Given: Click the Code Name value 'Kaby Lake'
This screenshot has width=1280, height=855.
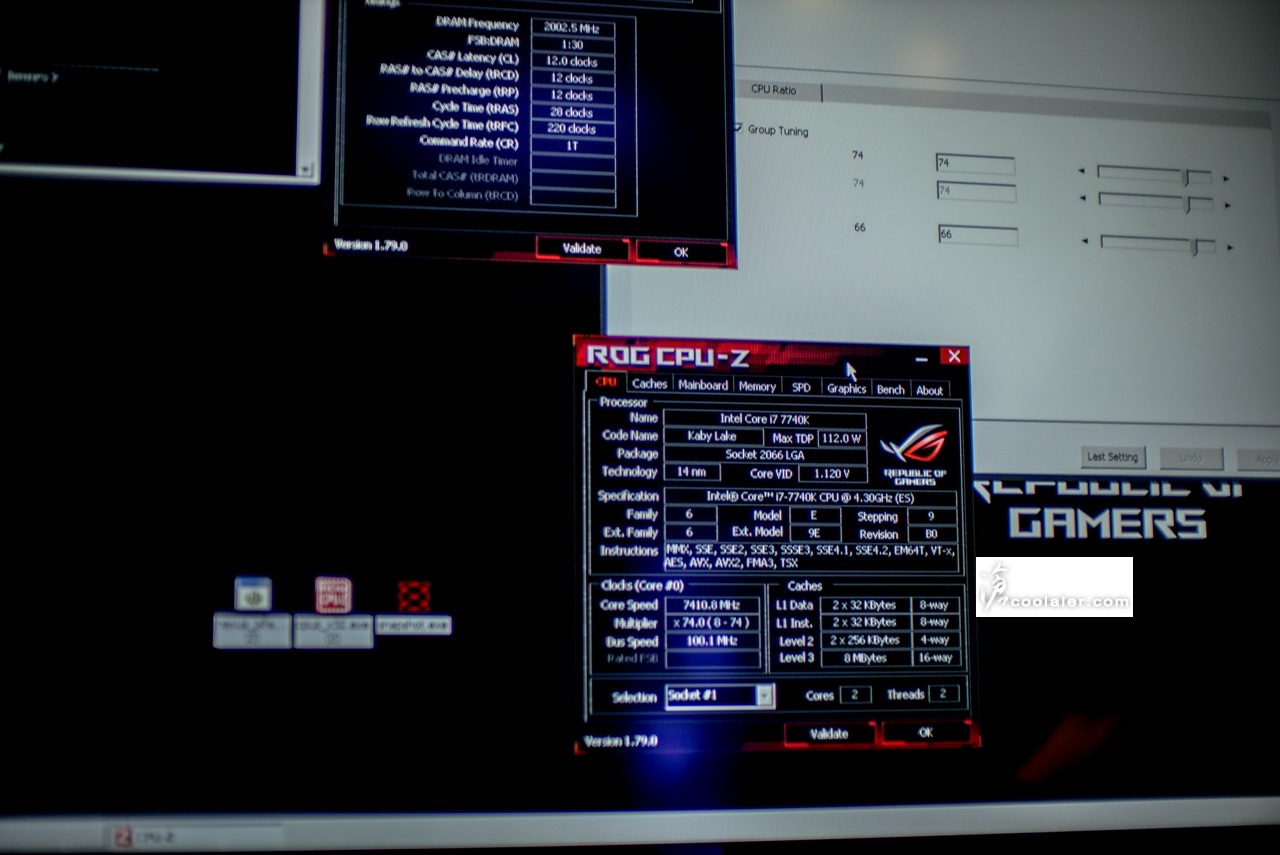Looking at the screenshot, I should click(x=712, y=436).
